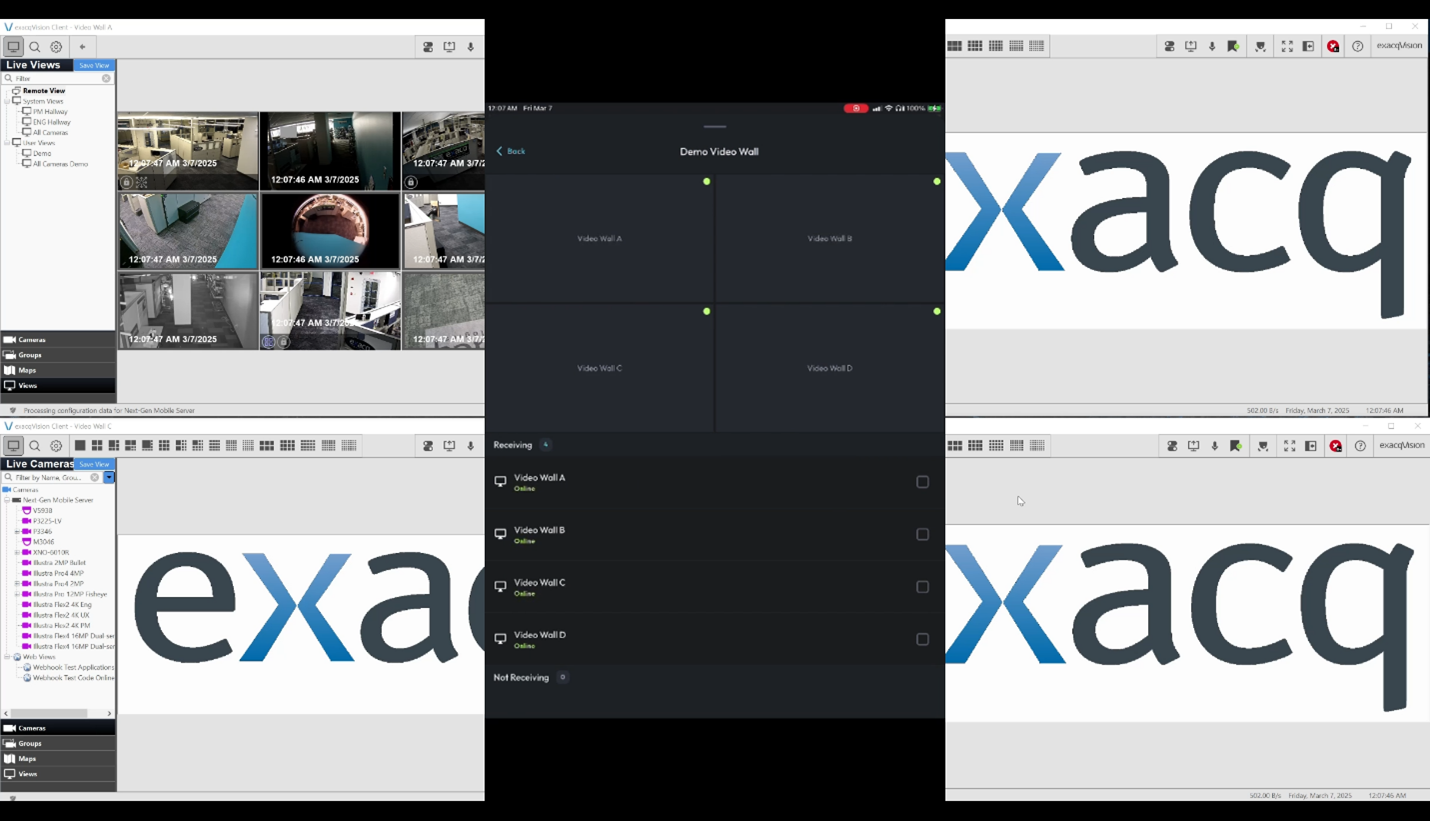The width and height of the screenshot is (1430, 821).
Task: Go Back from Demo Video Wall screen
Action: pyautogui.click(x=511, y=151)
